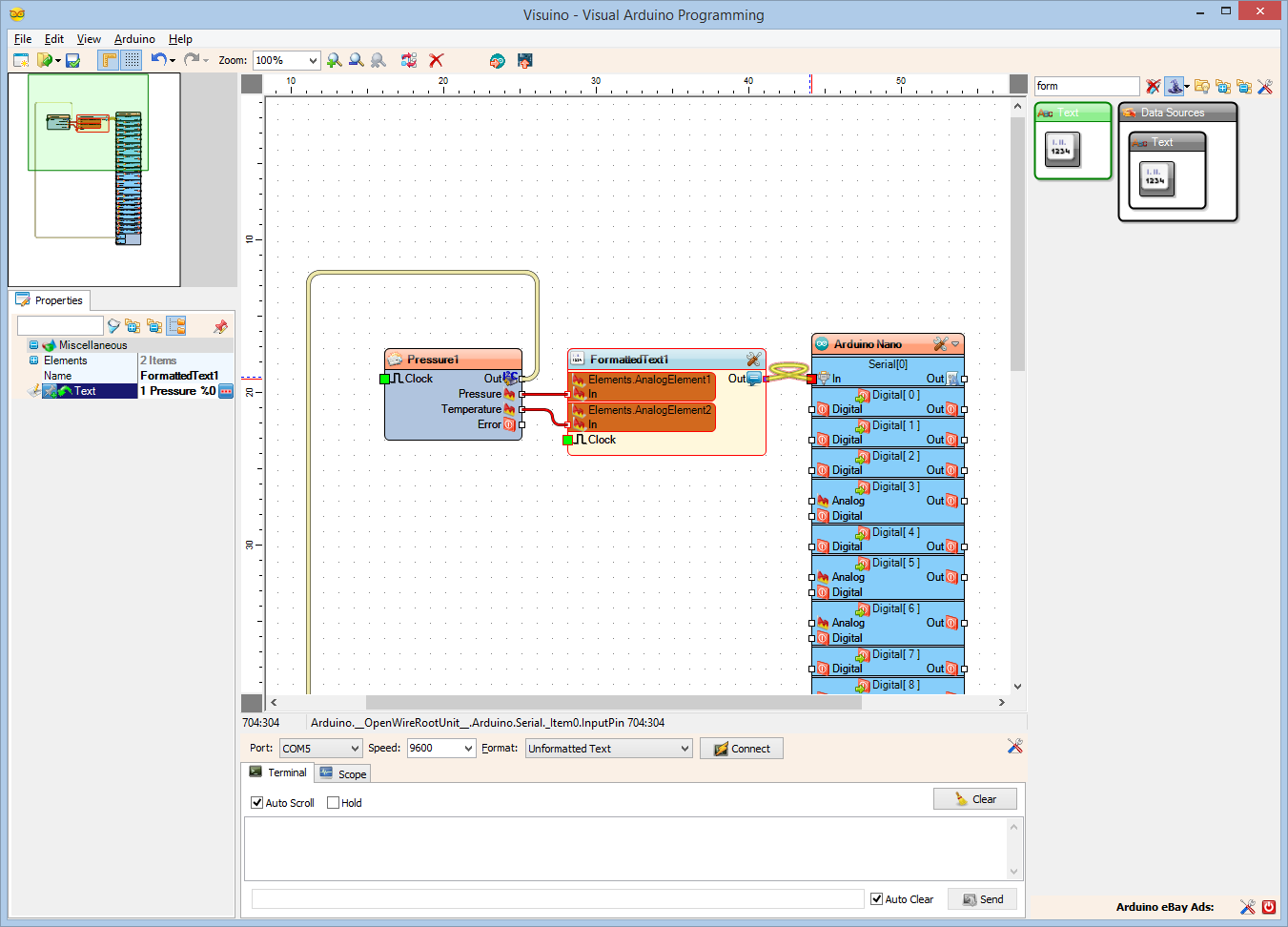
Task: Toggle the rulers display button
Action: [110, 60]
